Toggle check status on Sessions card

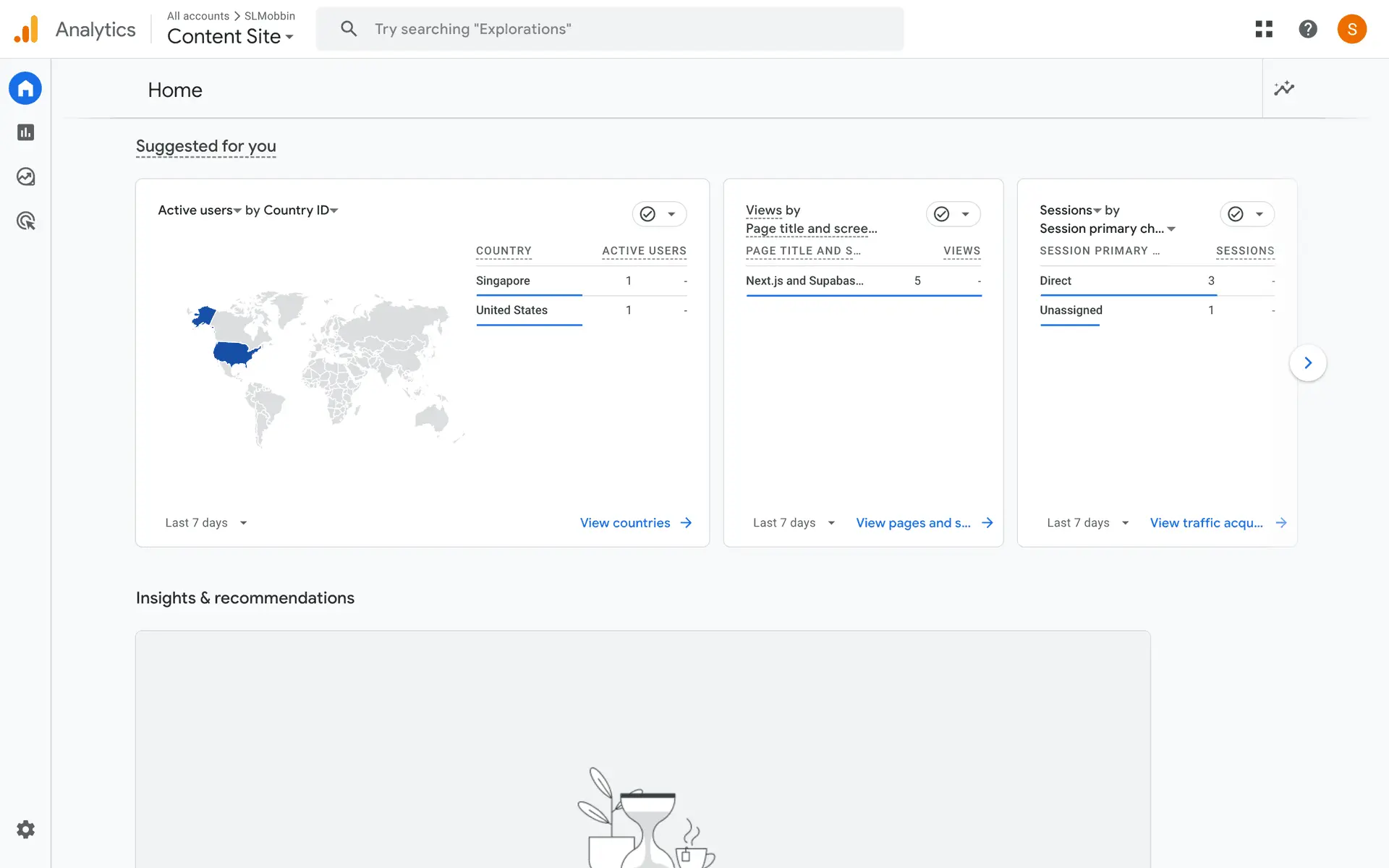click(1236, 214)
